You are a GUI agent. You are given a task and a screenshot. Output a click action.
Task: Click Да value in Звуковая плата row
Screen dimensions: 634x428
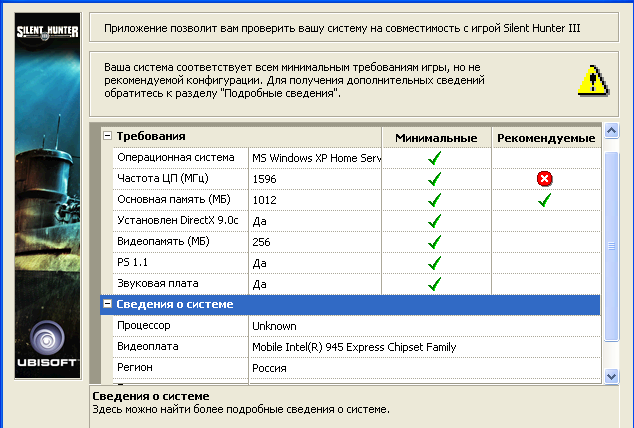pyautogui.click(x=259, y=285)
